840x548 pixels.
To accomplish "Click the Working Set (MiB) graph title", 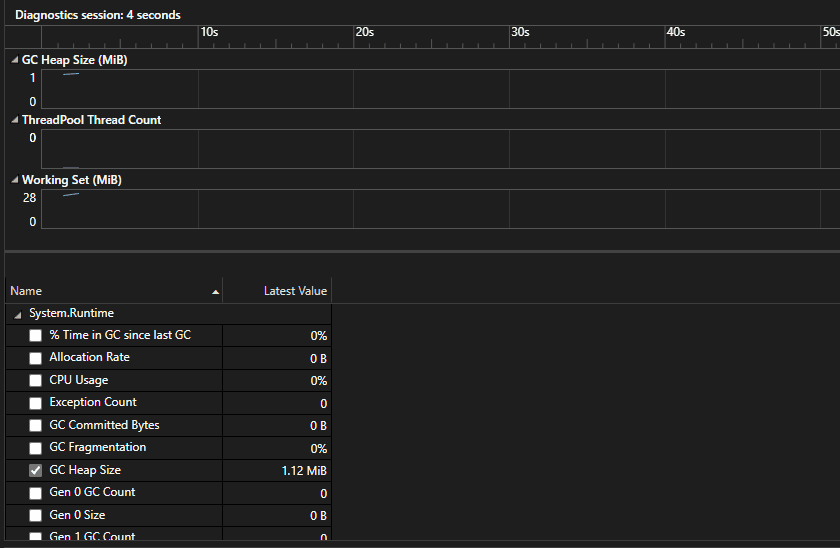I will [x=72, y=180].
